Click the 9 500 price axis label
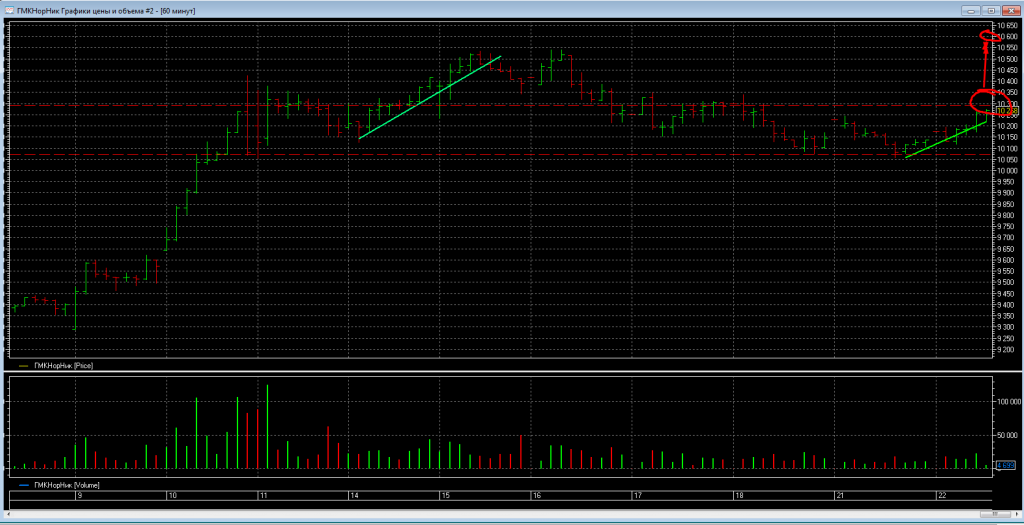Image resolution: width=1024 pixels, height=525 pixels. (x=1004, y=283)
